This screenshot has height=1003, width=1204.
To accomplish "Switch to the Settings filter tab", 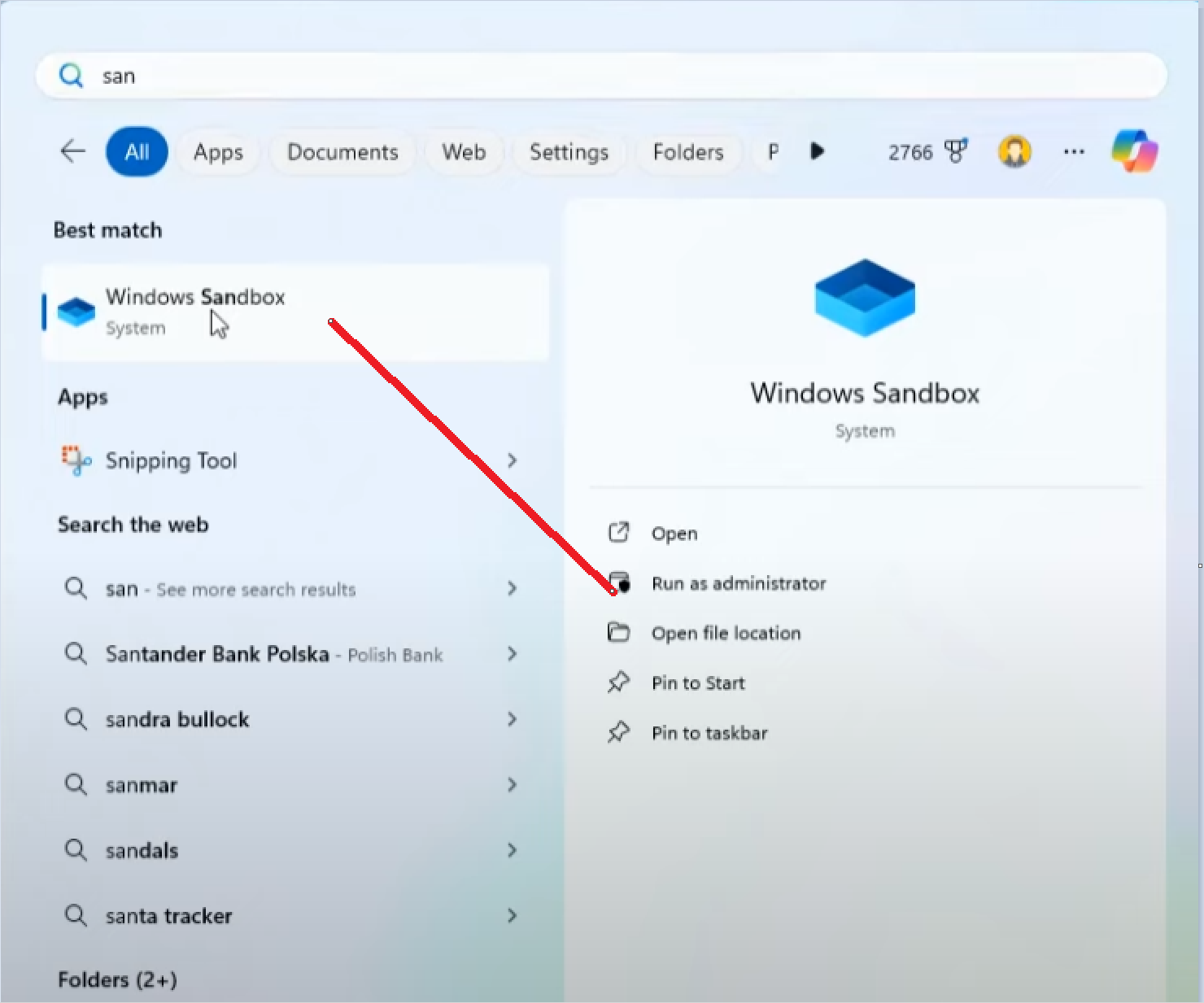I will pos(569,152).
